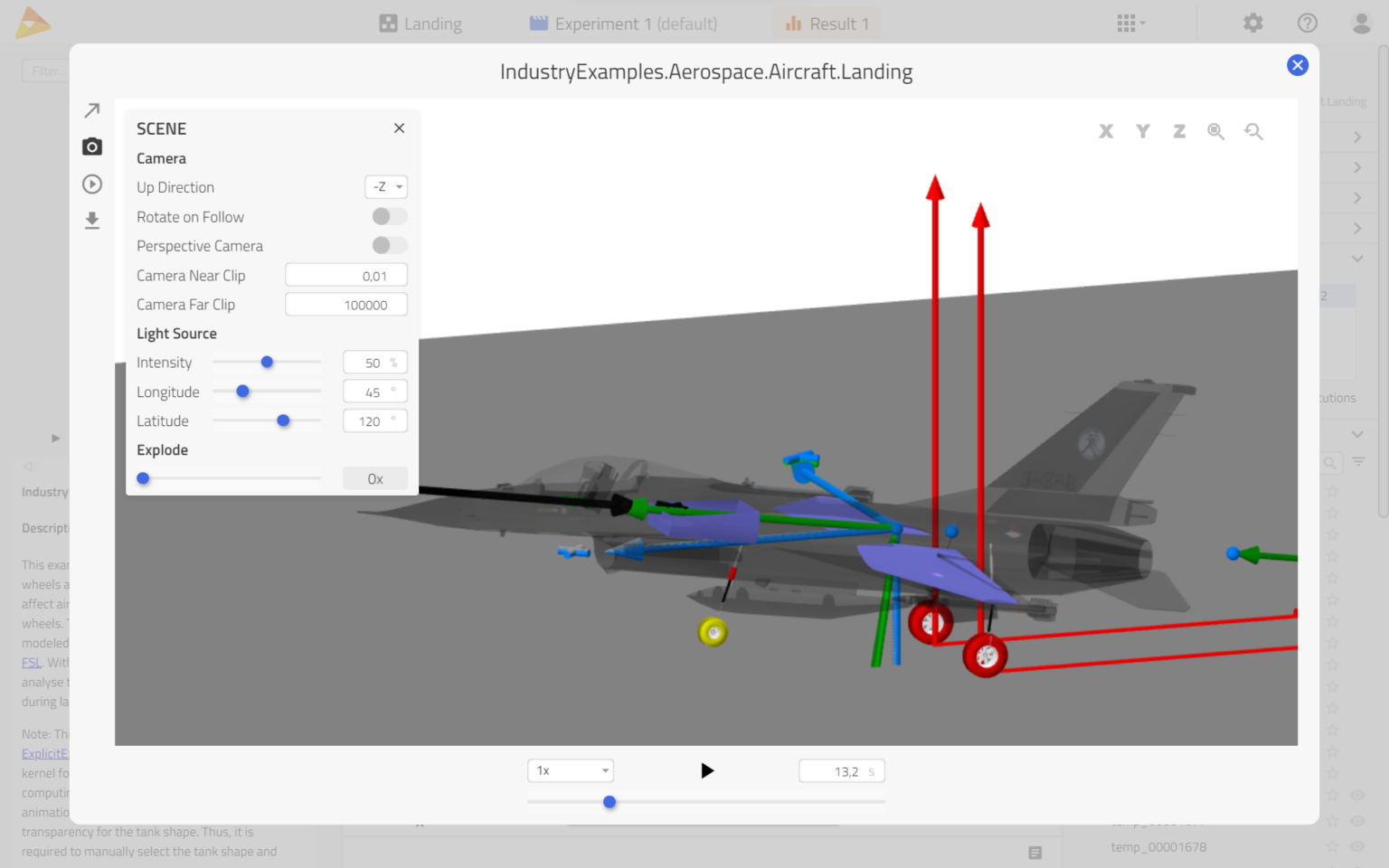Switch to the Result 1 tab

pyautogui.click(x=827, y=24)
